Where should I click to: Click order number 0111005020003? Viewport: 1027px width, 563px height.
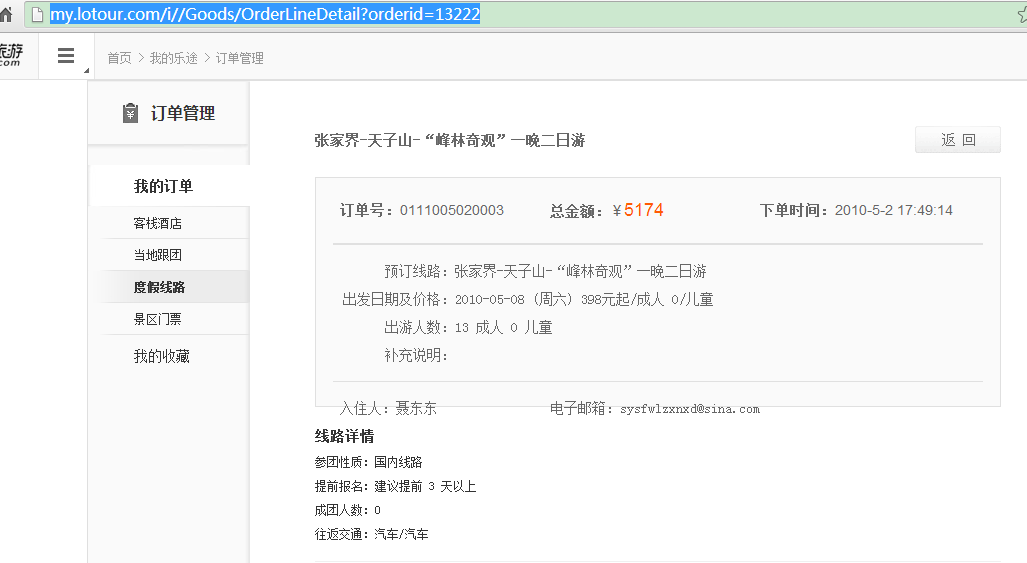pos(452,210)
